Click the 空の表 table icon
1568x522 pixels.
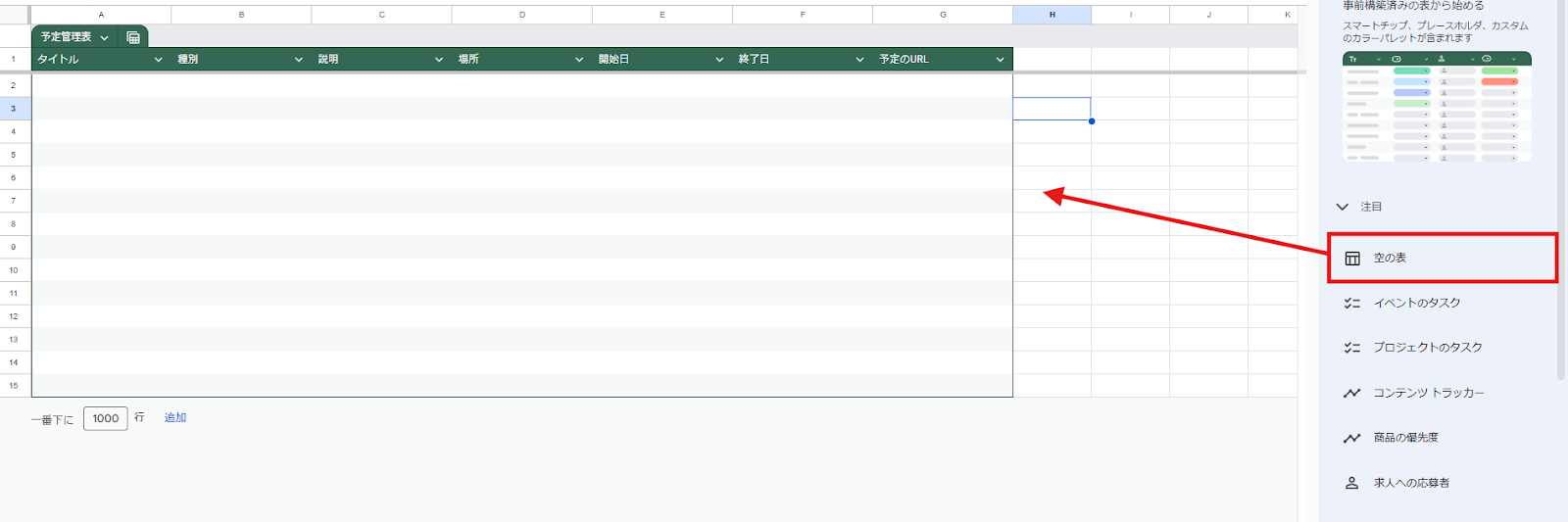(x=1352, y=259)
